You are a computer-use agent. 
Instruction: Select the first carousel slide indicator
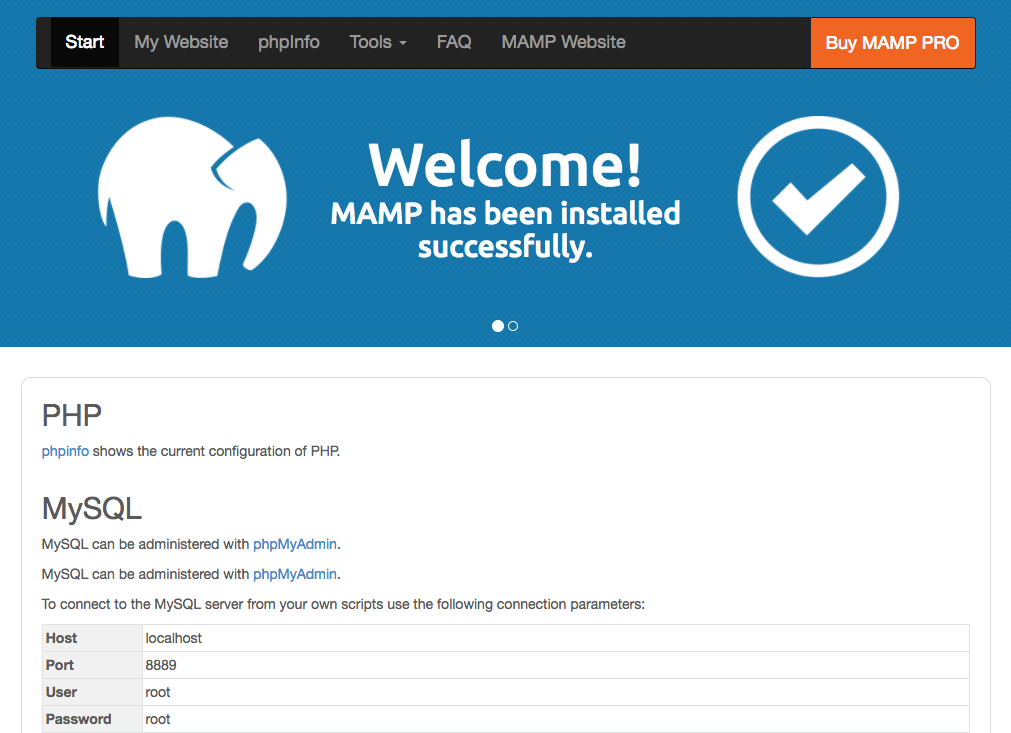(498, 326)
